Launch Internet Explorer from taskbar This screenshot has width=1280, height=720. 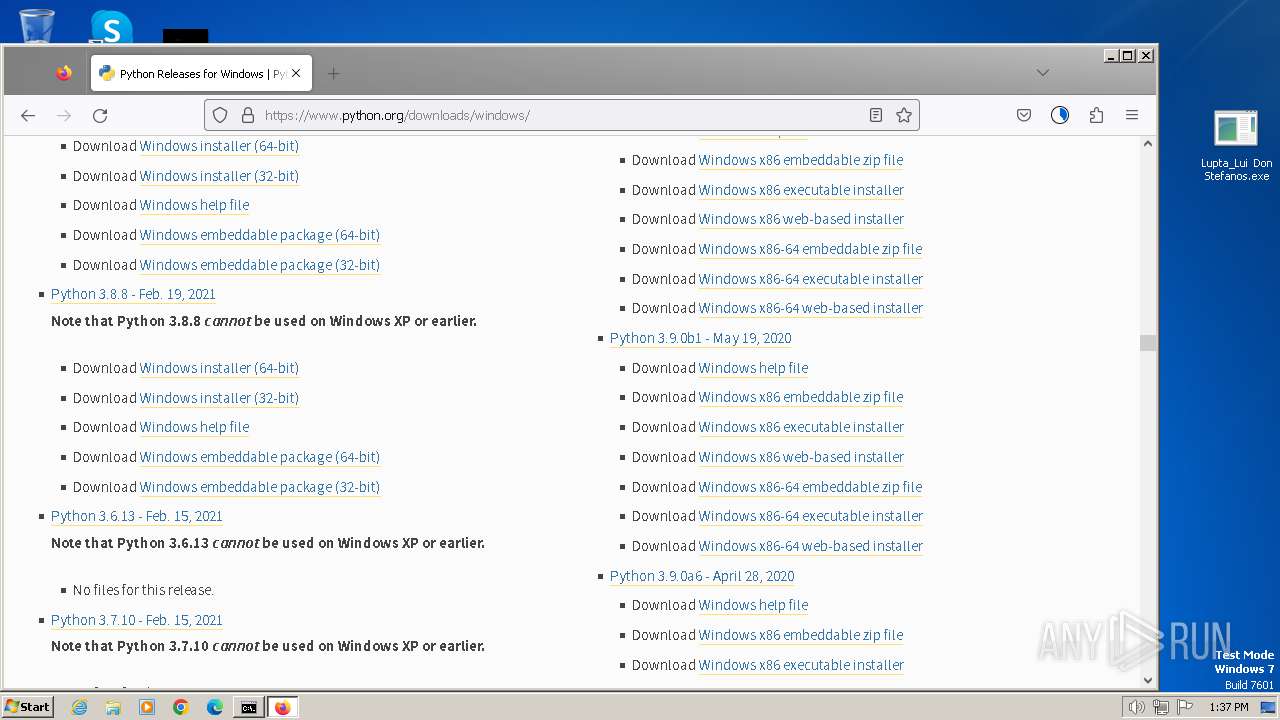point(79,707)
